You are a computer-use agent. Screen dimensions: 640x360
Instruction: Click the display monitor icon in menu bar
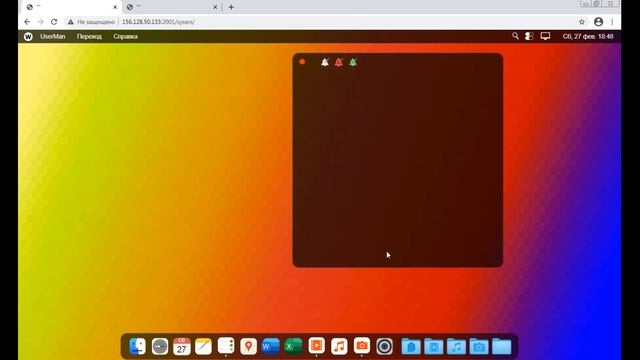click(x=545, y=36)
